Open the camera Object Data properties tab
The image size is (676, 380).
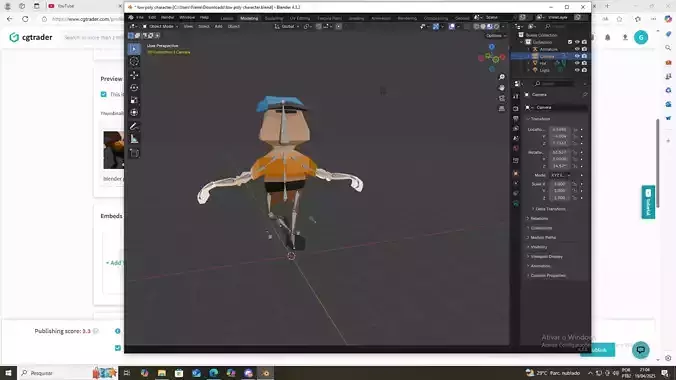pos(516,204)
